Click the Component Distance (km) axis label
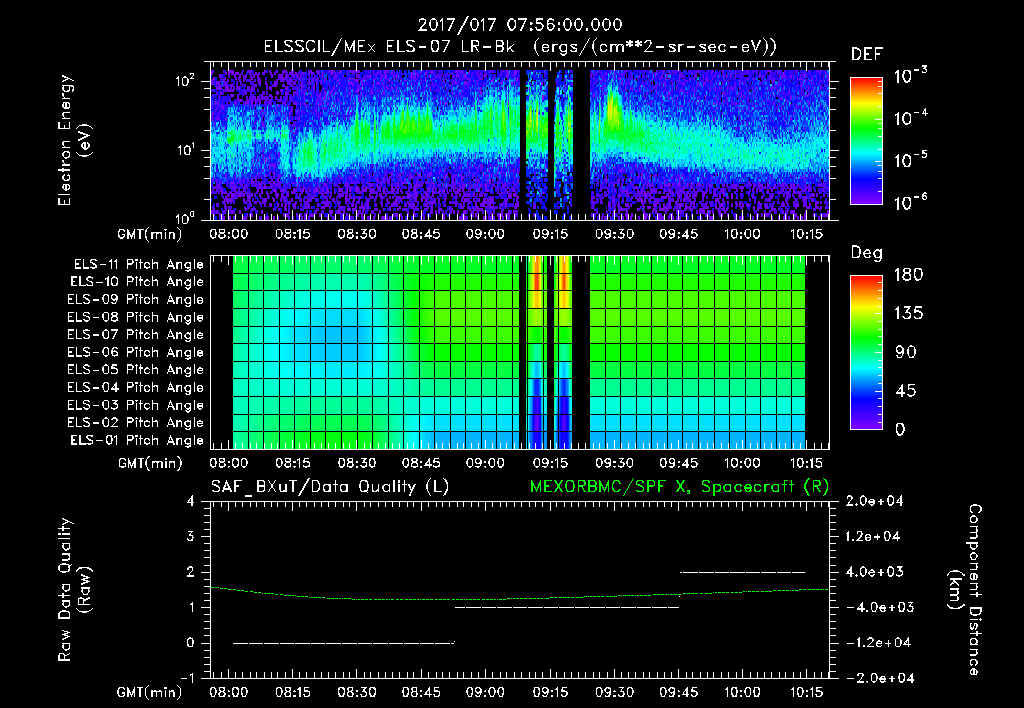The height and width of the screenshot is (708, 1024). [x=965, y=590]
